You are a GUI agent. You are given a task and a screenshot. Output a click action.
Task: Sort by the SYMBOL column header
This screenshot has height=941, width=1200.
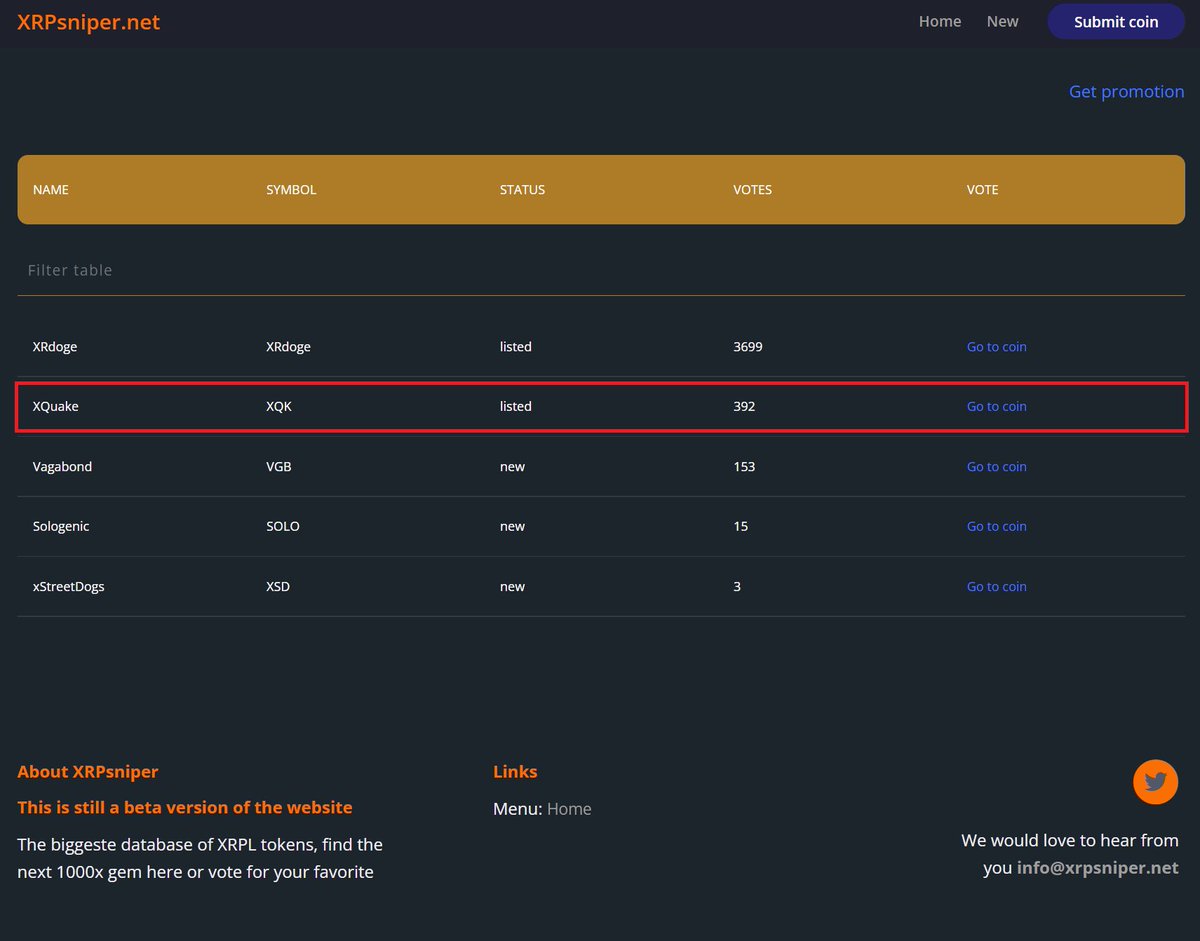click(x=291, y=189)
